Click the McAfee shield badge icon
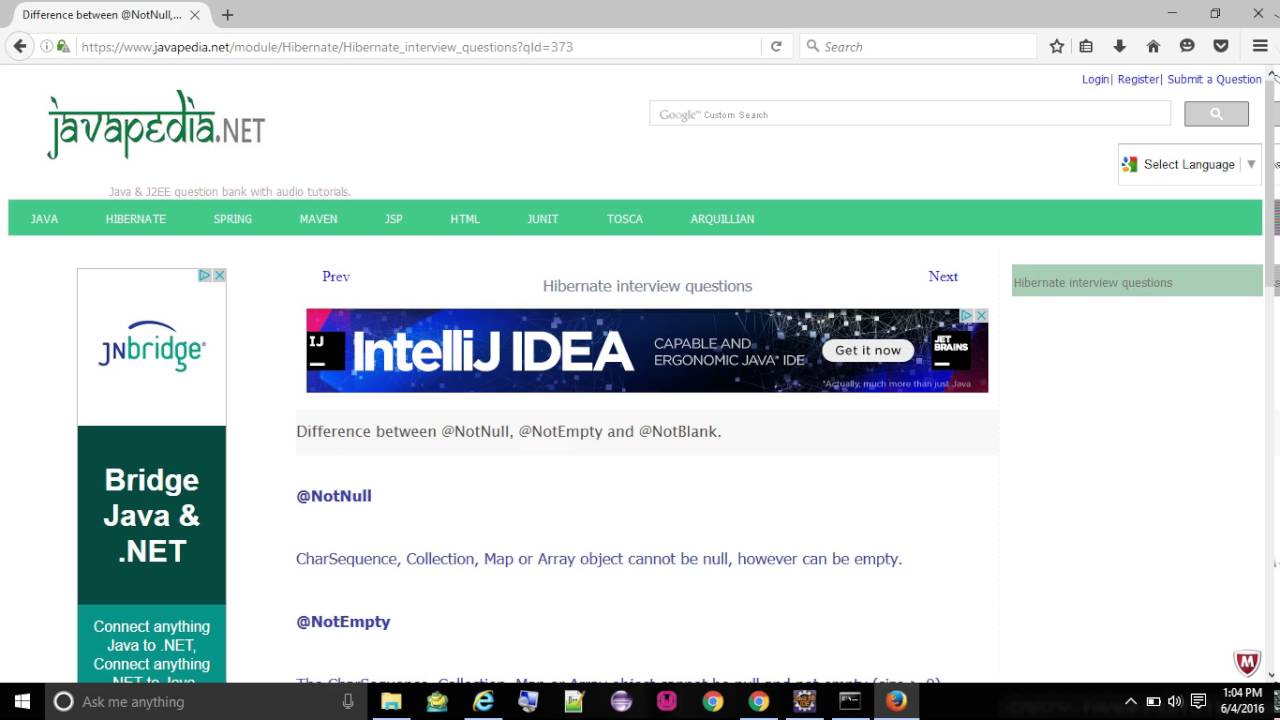This screenshot has height=720, width=1280. [1246, 662]
